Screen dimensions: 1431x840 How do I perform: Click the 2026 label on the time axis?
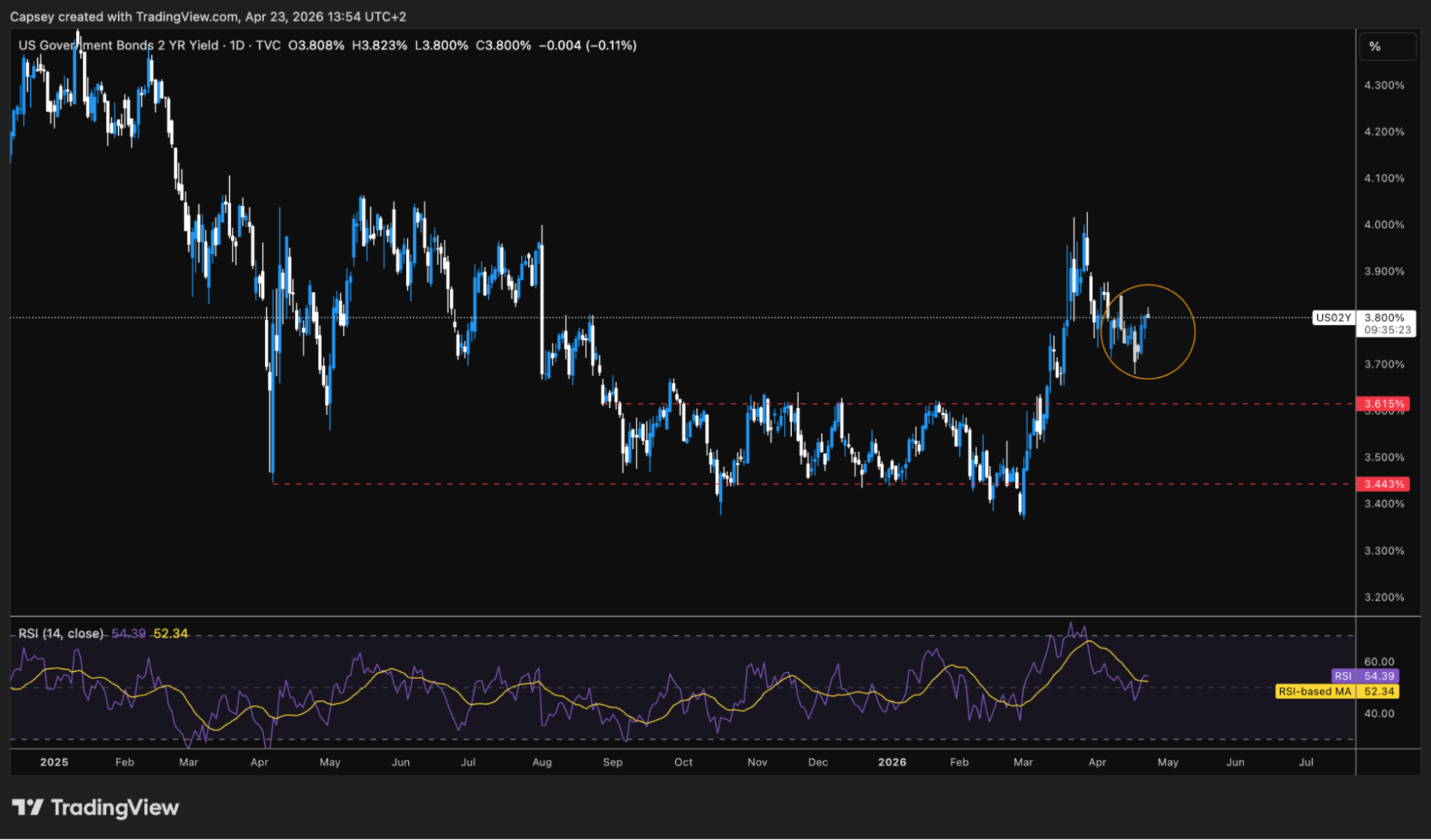[x=892, y=762]
